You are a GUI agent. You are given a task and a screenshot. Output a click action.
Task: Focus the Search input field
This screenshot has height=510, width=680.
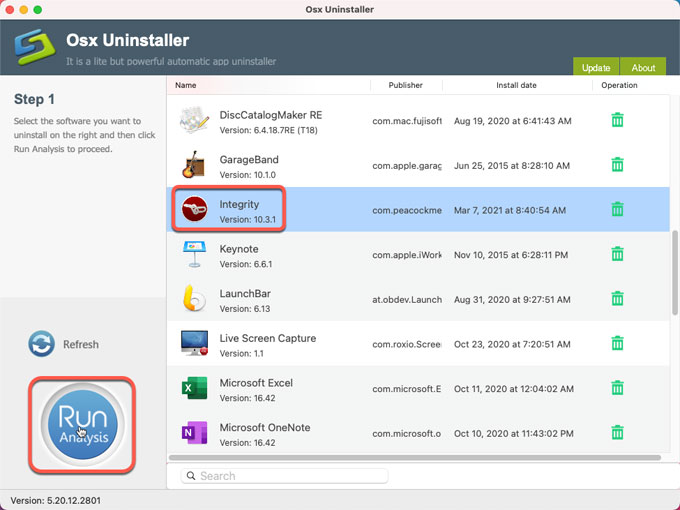[284, 476]
